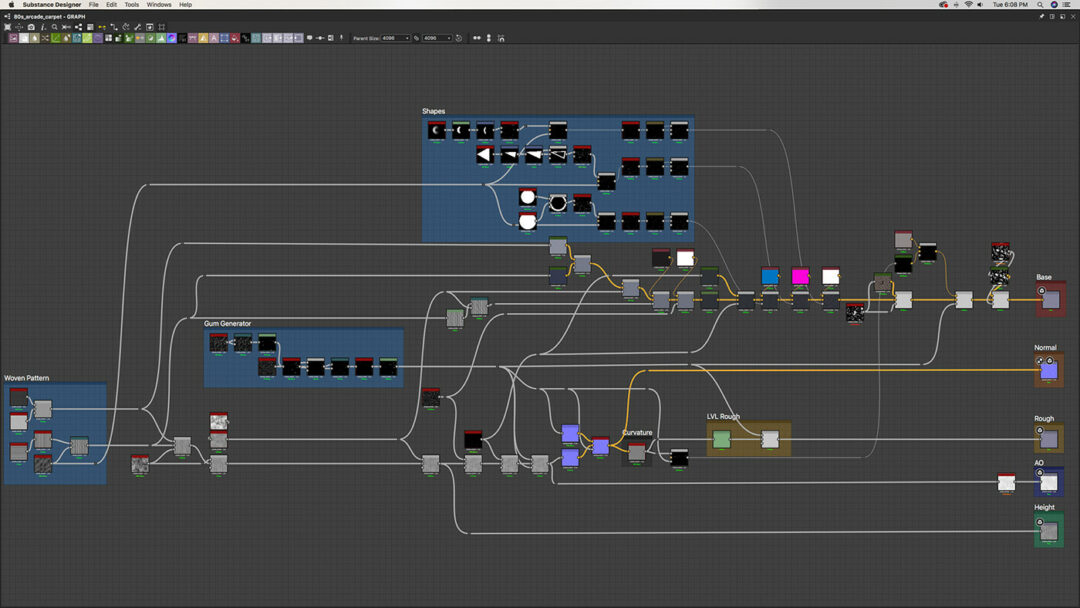Image resolution: width=1080 pixels, height=608 pixels.
Task: Toggle the yellow connection highlight icon
Action: point(102,27)
